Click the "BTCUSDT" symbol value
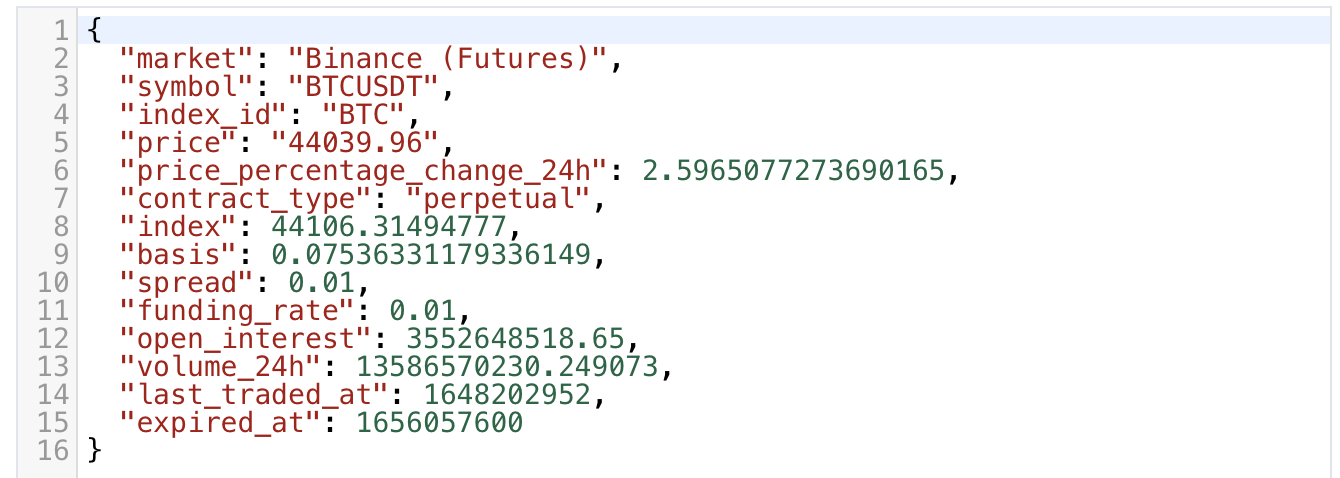This screenshot has width=1340, height=478. click(363, 87)
